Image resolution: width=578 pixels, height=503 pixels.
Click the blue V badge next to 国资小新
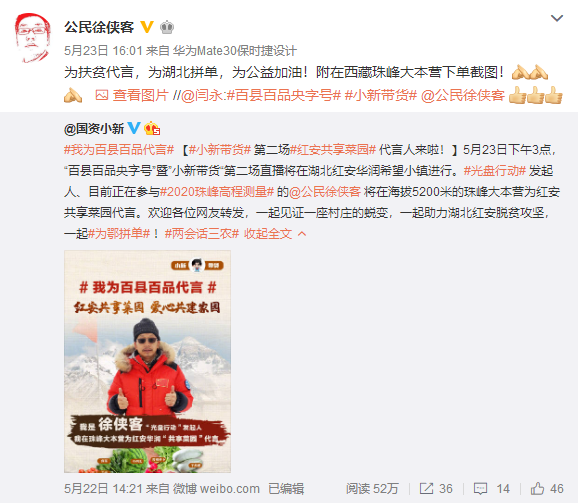click(x=134, y=128)
